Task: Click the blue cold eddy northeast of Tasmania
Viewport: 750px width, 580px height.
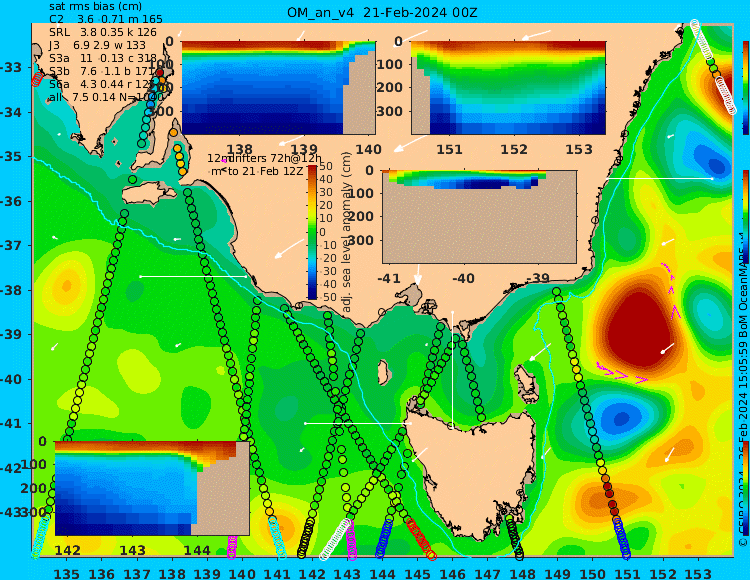Action: click(x=620, y=419)
